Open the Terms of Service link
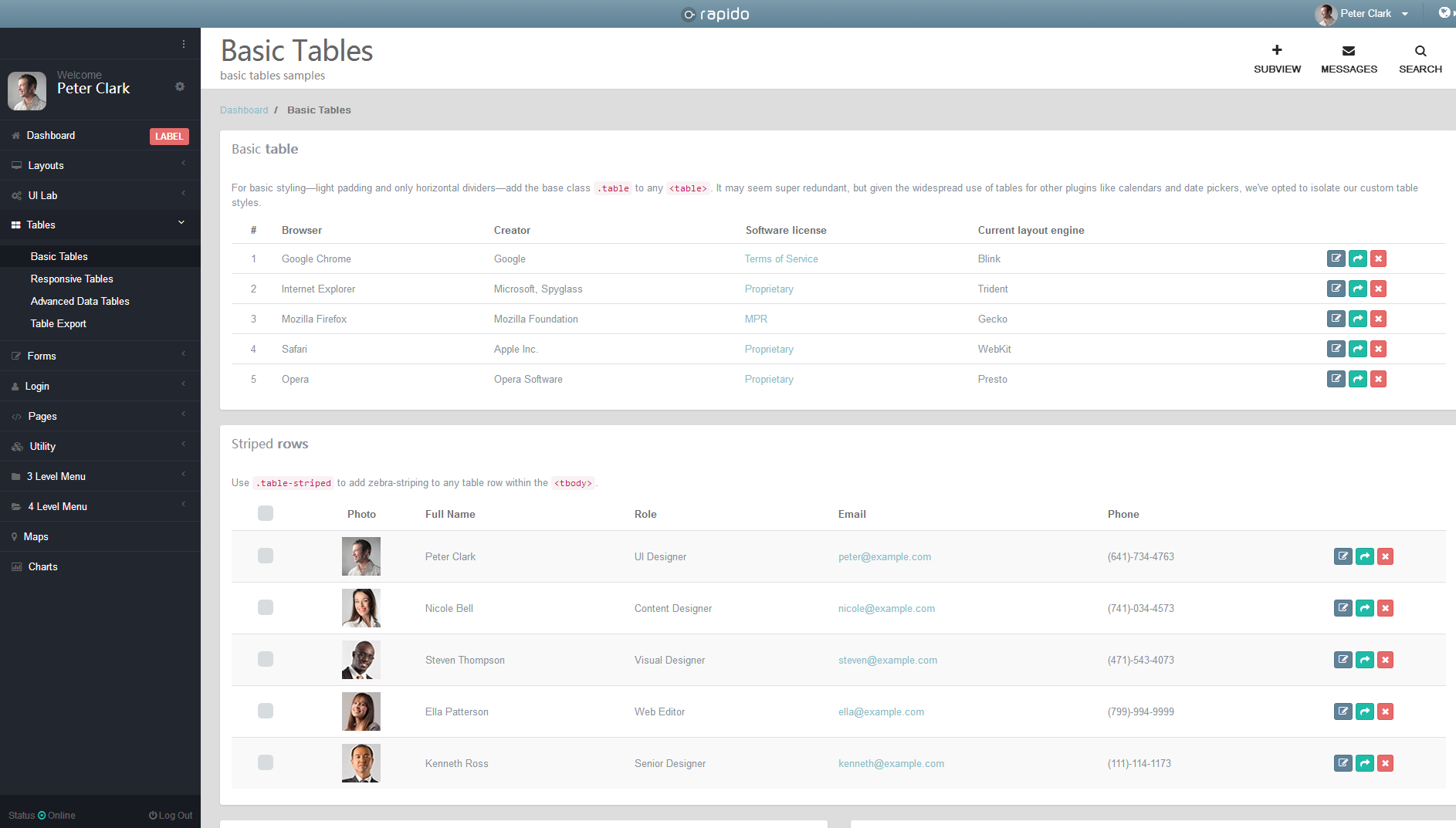This screenshot has width=1456, height=828. (781, 259)
